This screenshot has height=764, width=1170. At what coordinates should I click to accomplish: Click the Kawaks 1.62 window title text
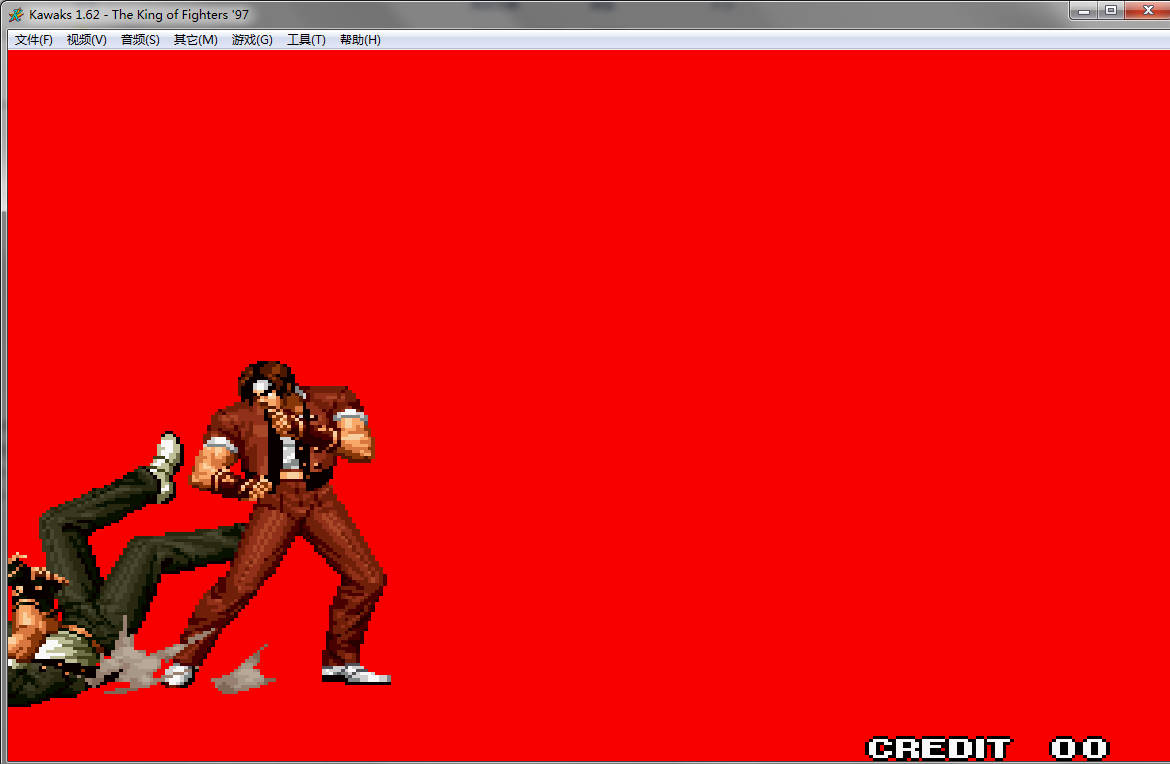coord(139,14)
